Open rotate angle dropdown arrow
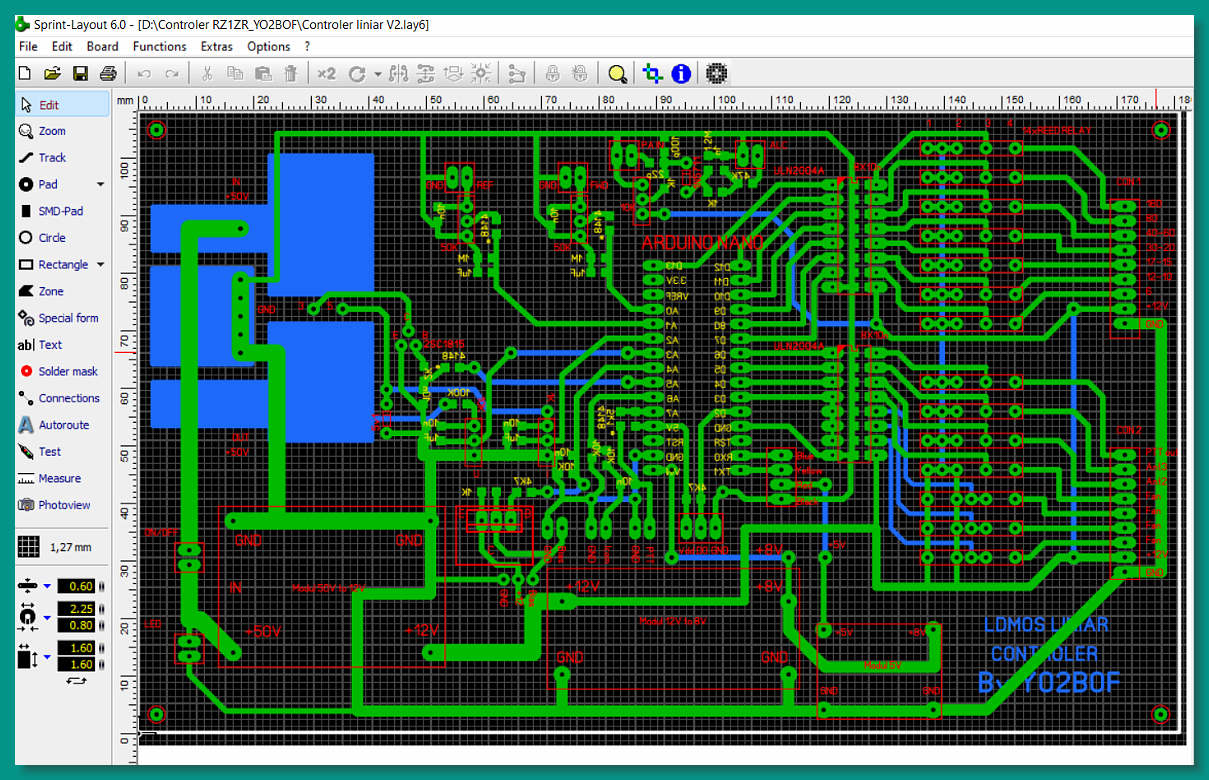This screenshot has width=1209, height=780. click(x=378, y=73)
